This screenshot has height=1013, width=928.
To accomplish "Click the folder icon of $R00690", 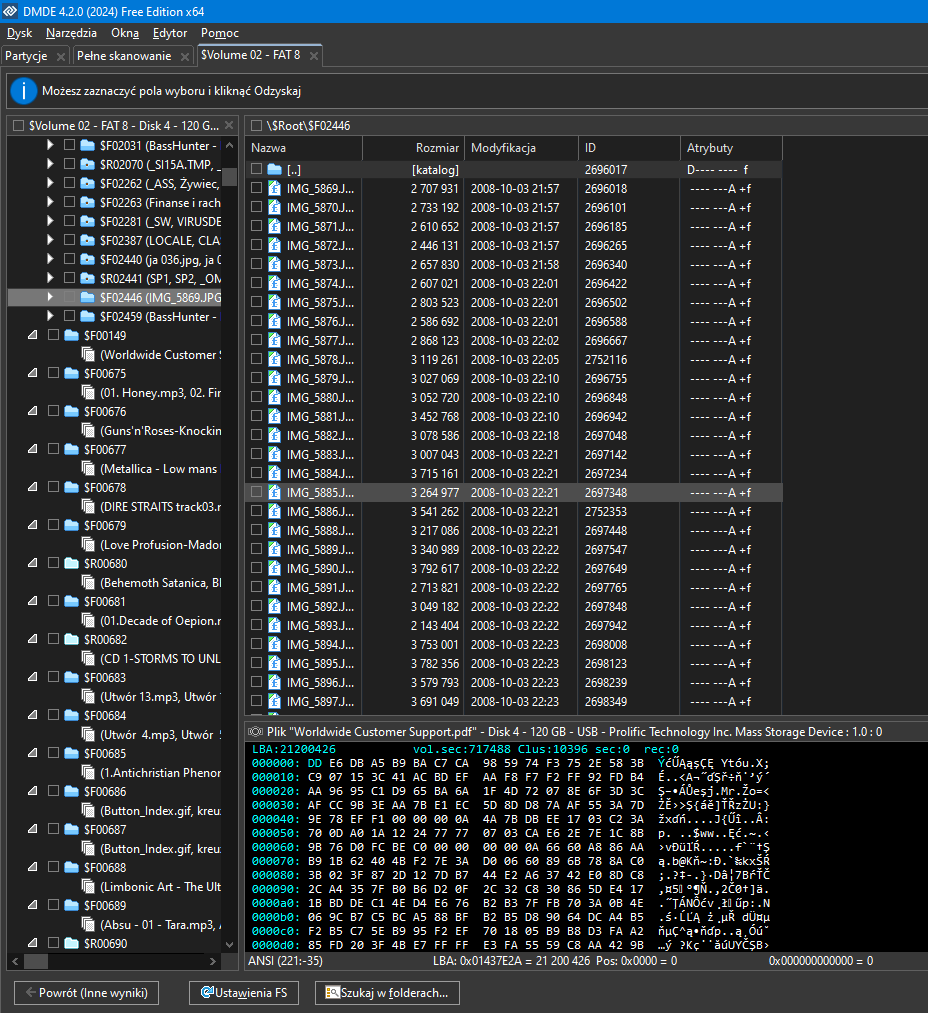I will (x=72, y=943).
